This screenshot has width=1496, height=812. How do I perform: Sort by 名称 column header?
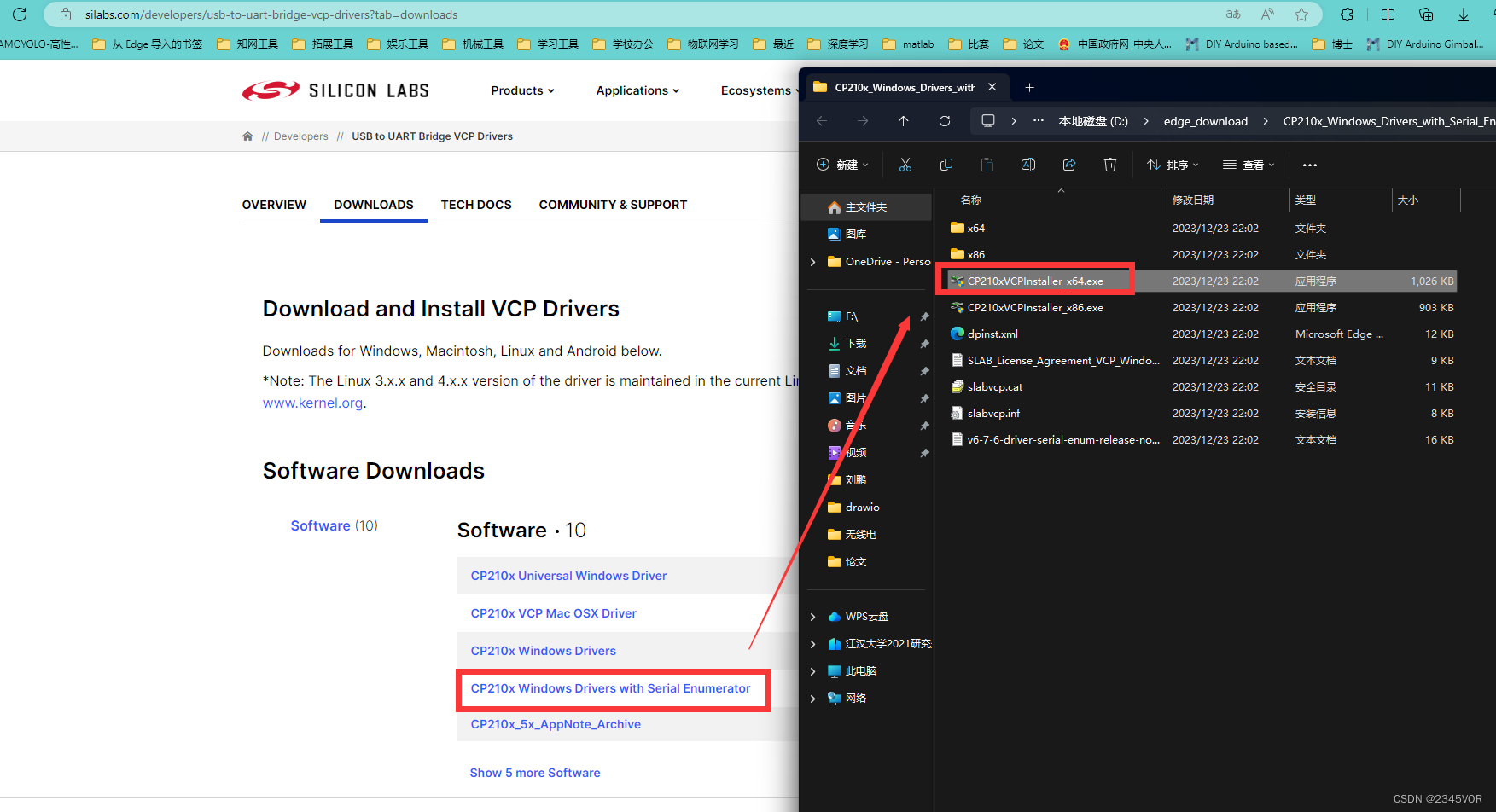coord(971,200)
